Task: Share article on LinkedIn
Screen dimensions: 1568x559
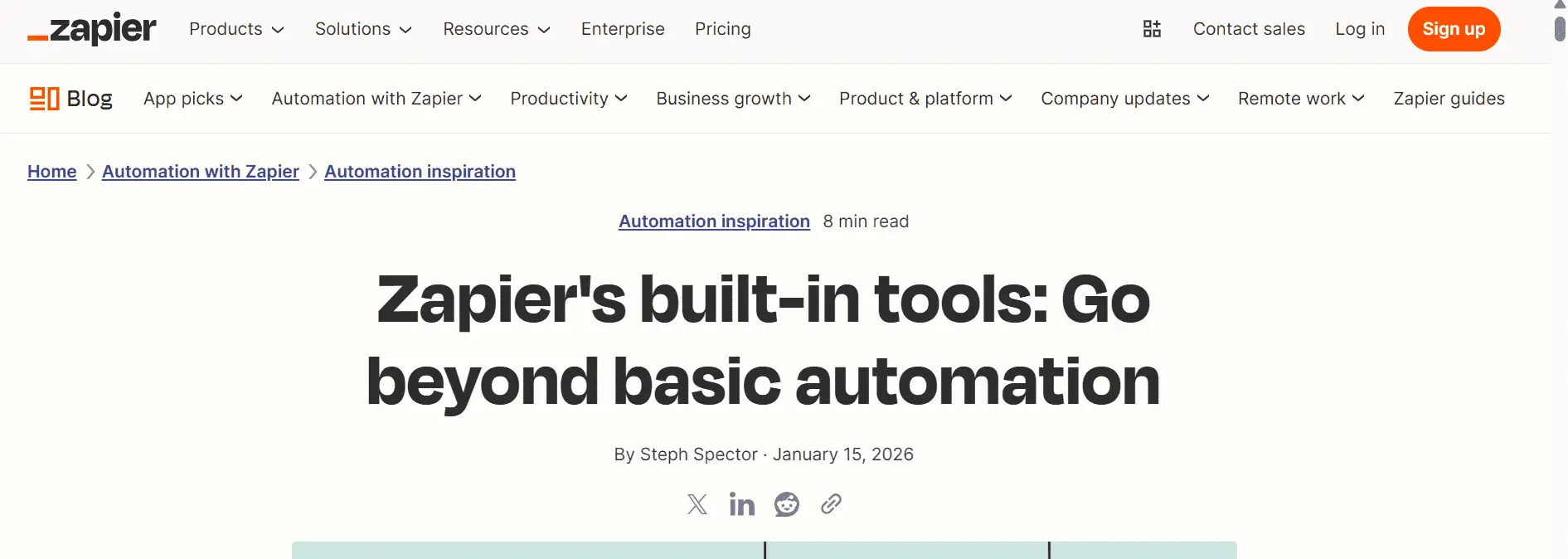Action: (x=742, y=504)
